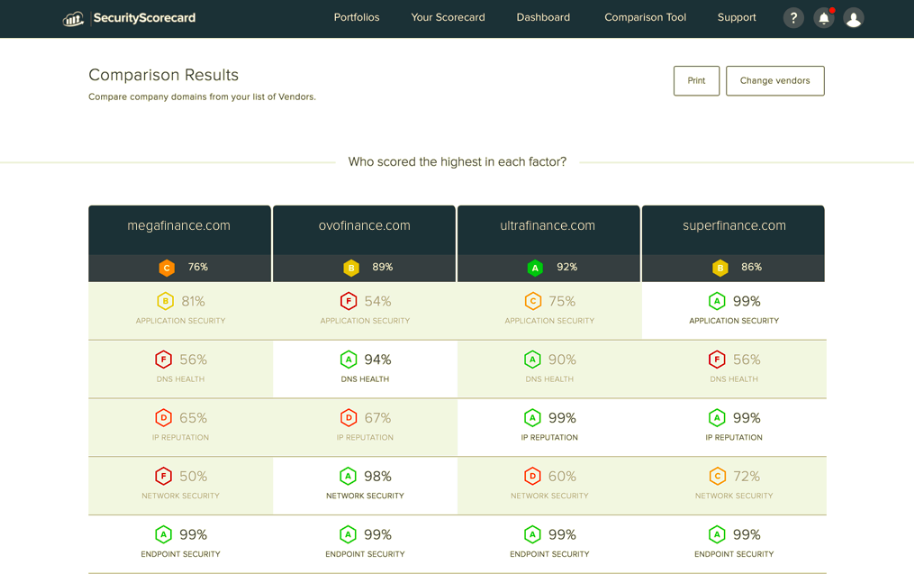
Task: Open the Dashboard page
Action: (543, 17)
